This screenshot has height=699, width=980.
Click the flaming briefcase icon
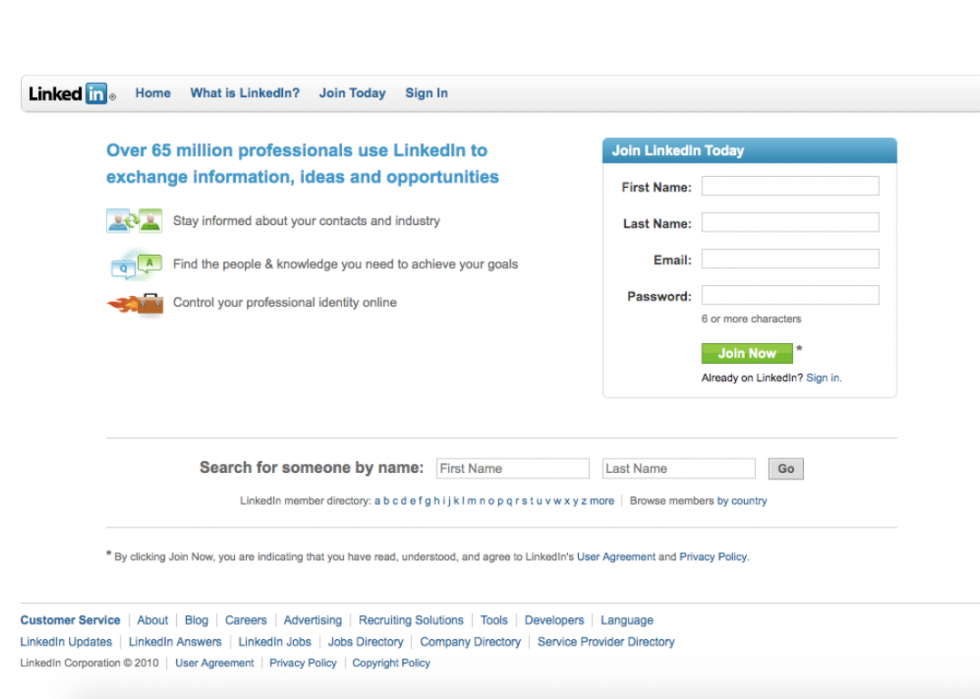pos(135,304)
